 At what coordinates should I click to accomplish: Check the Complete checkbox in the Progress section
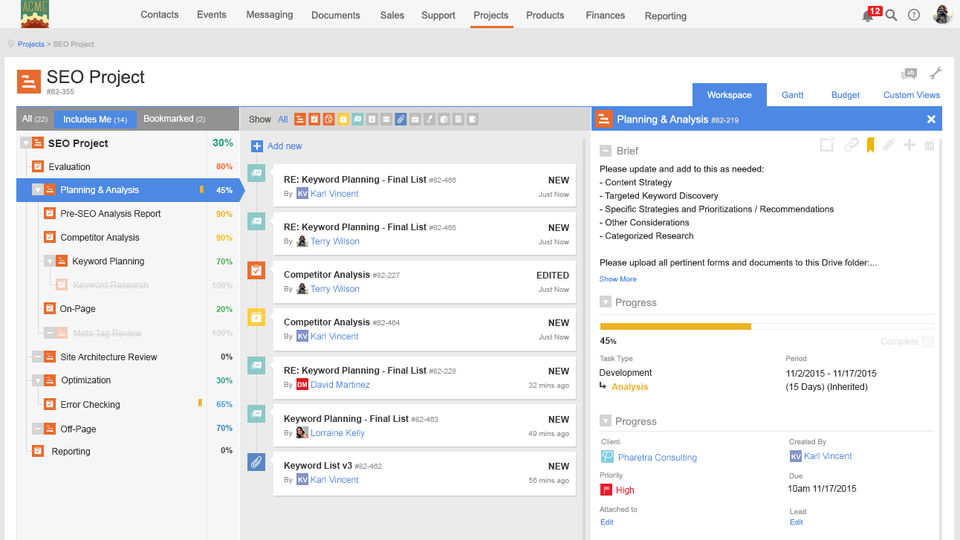pyautogui.click(x=928, y=342)
